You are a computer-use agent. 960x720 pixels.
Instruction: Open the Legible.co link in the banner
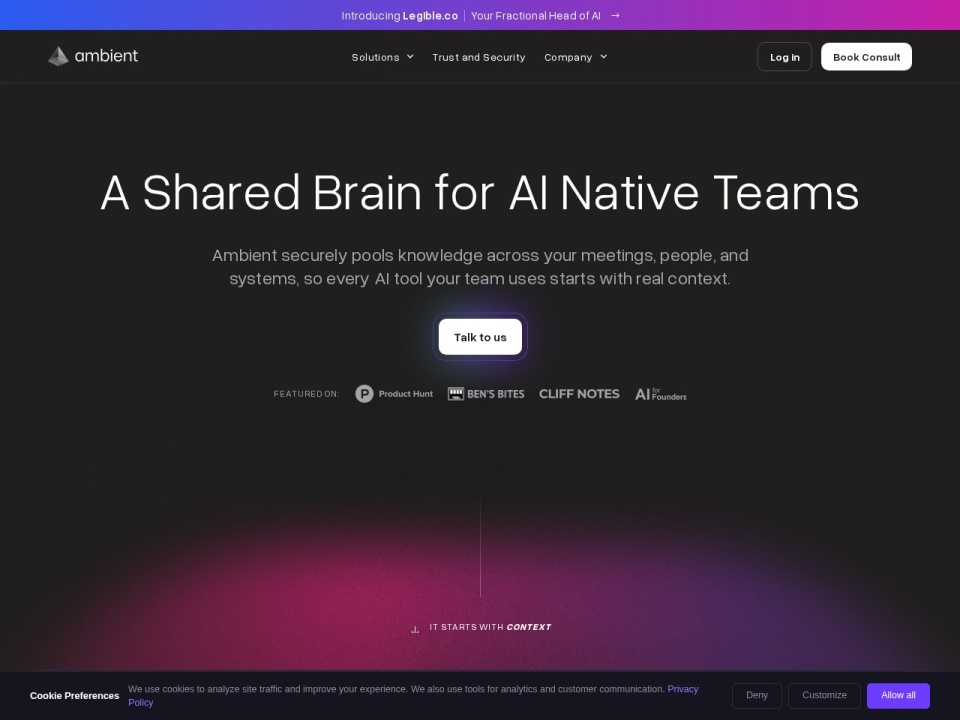(x=430, y=16)
